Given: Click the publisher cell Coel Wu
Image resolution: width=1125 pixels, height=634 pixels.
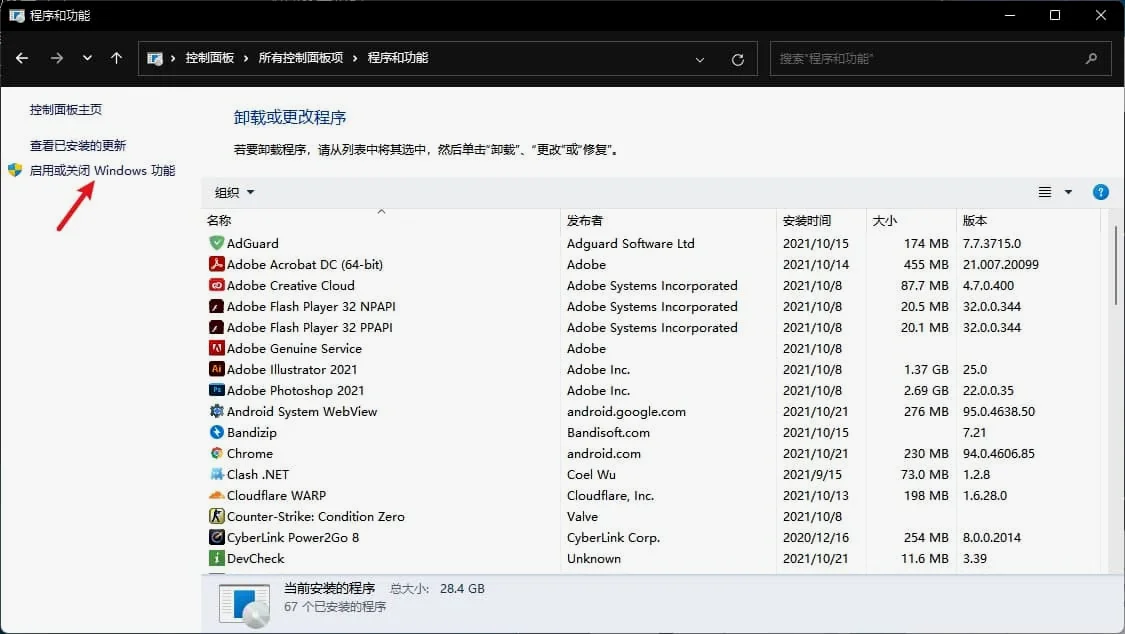Looking at the screenshot, I should pos(591,474).
